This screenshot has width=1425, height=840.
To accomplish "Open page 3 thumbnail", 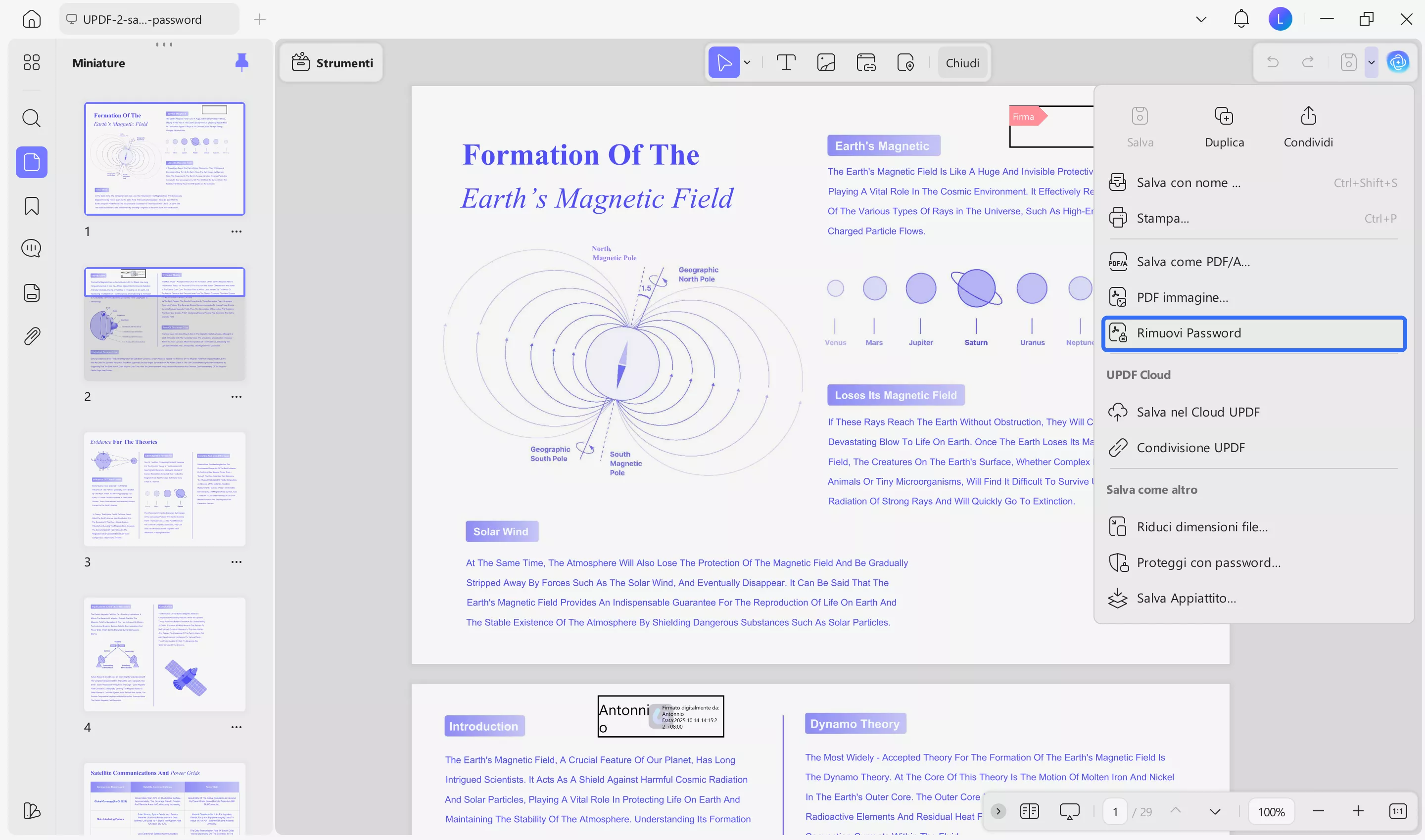I will 165,489.
